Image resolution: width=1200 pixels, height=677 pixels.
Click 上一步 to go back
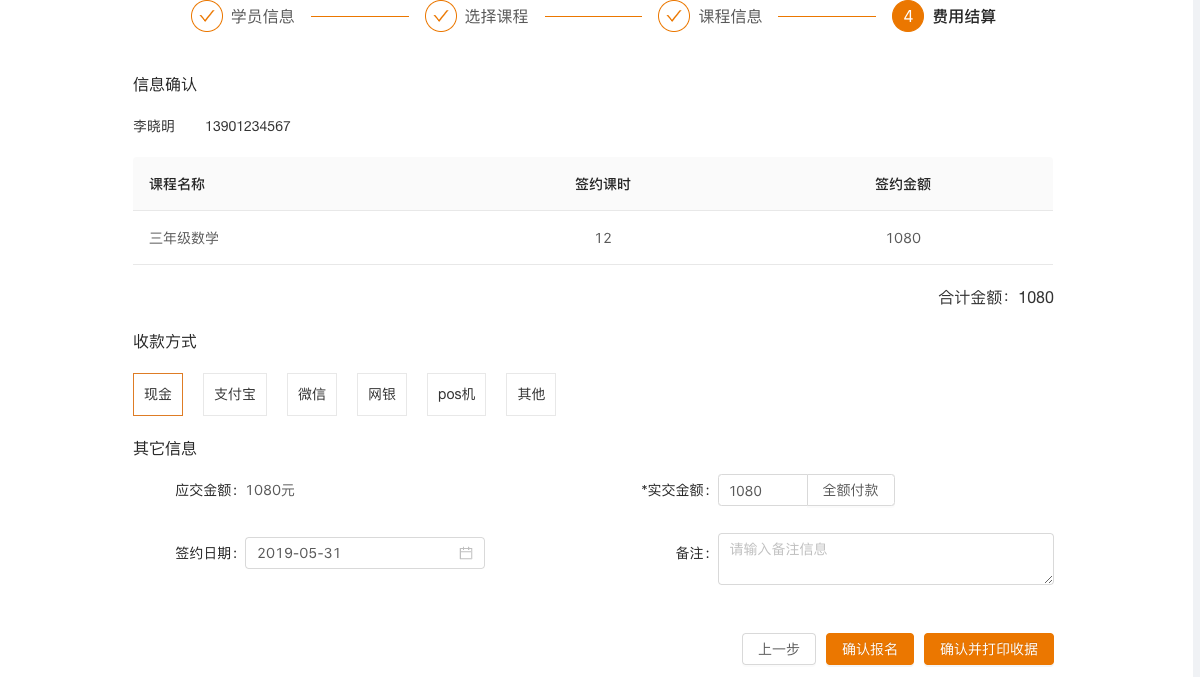tap(779, 649)
